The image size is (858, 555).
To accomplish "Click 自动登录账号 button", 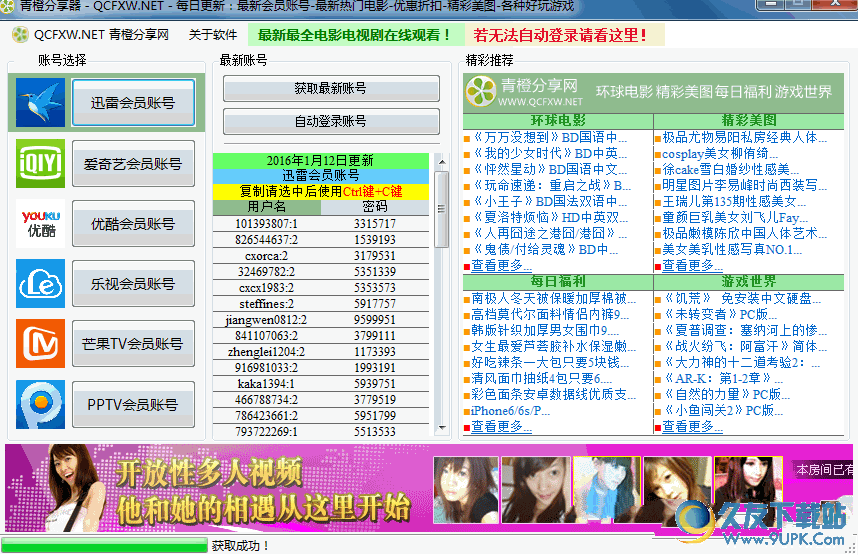I will (x=331, y=121).
